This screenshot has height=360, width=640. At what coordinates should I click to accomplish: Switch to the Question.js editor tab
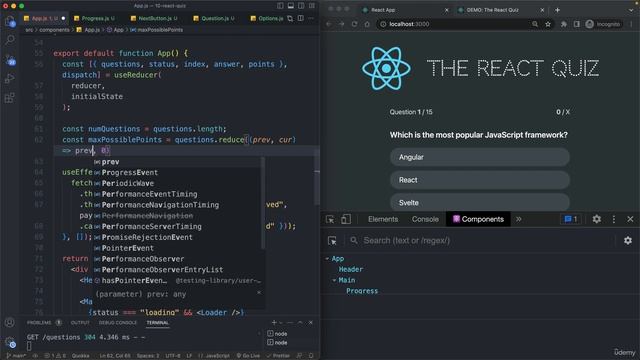[x=214, y=18]
